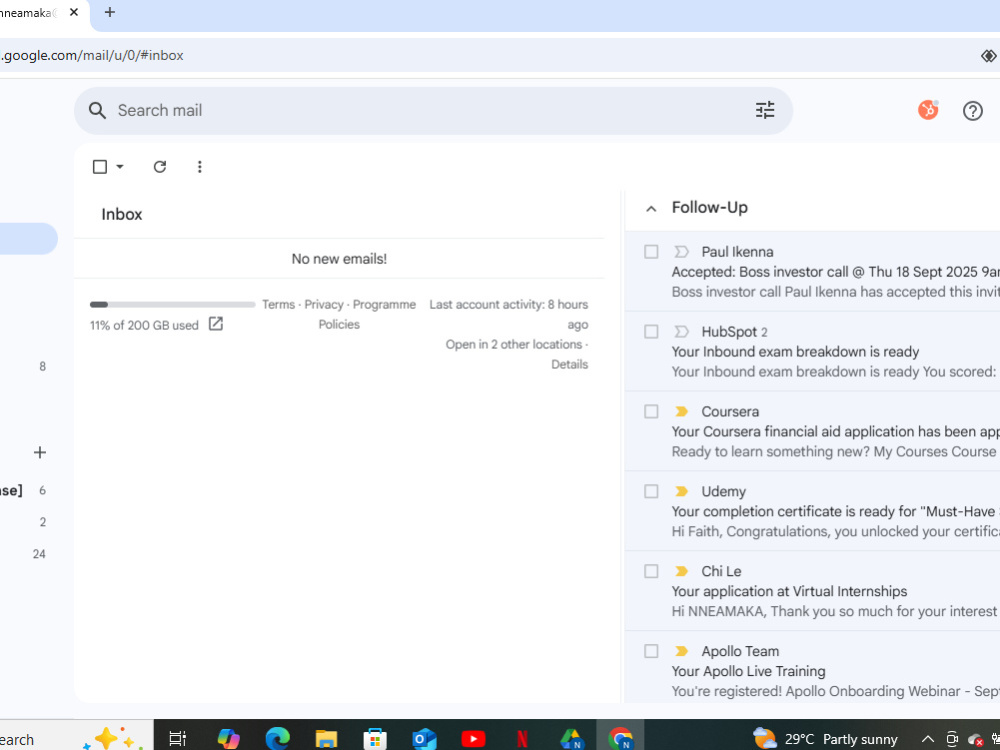Open new browser tab with plus button
This screenshot has height=750, width=1000.
(x=110, y=12)
